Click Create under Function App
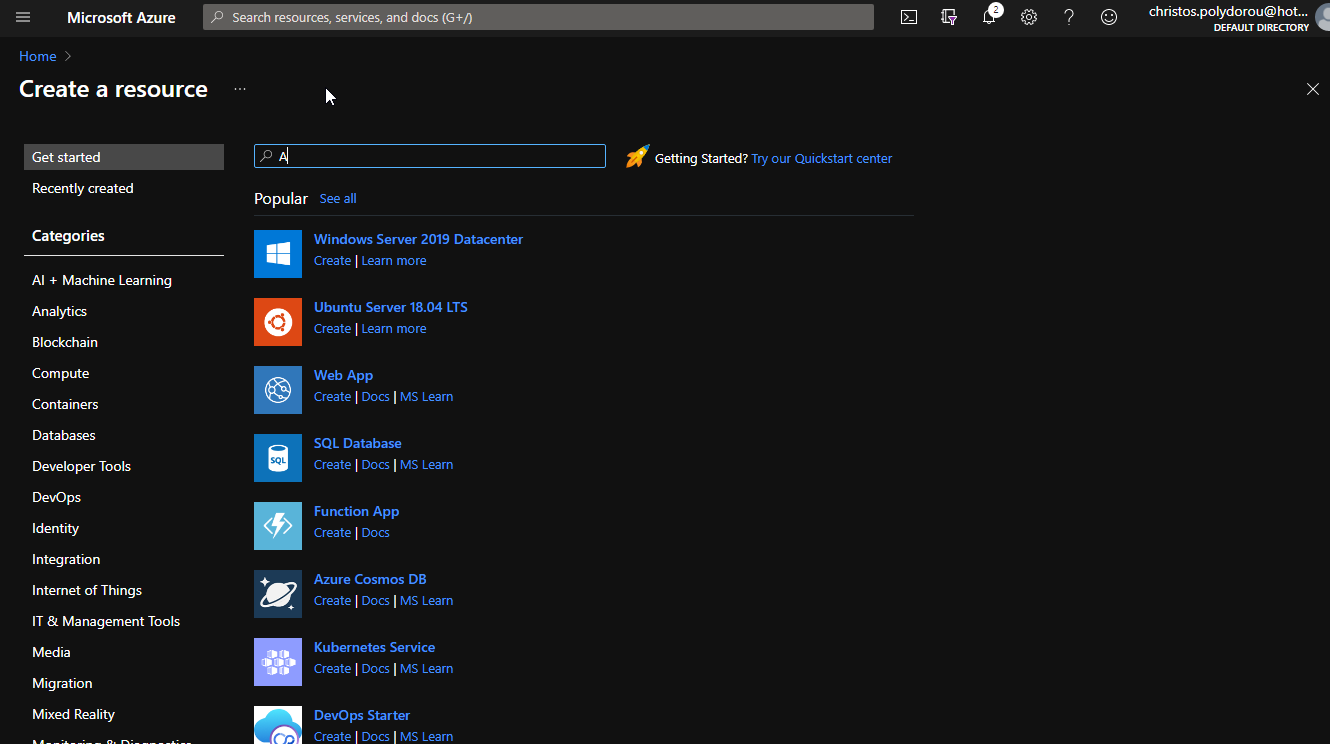 point(332,533)
